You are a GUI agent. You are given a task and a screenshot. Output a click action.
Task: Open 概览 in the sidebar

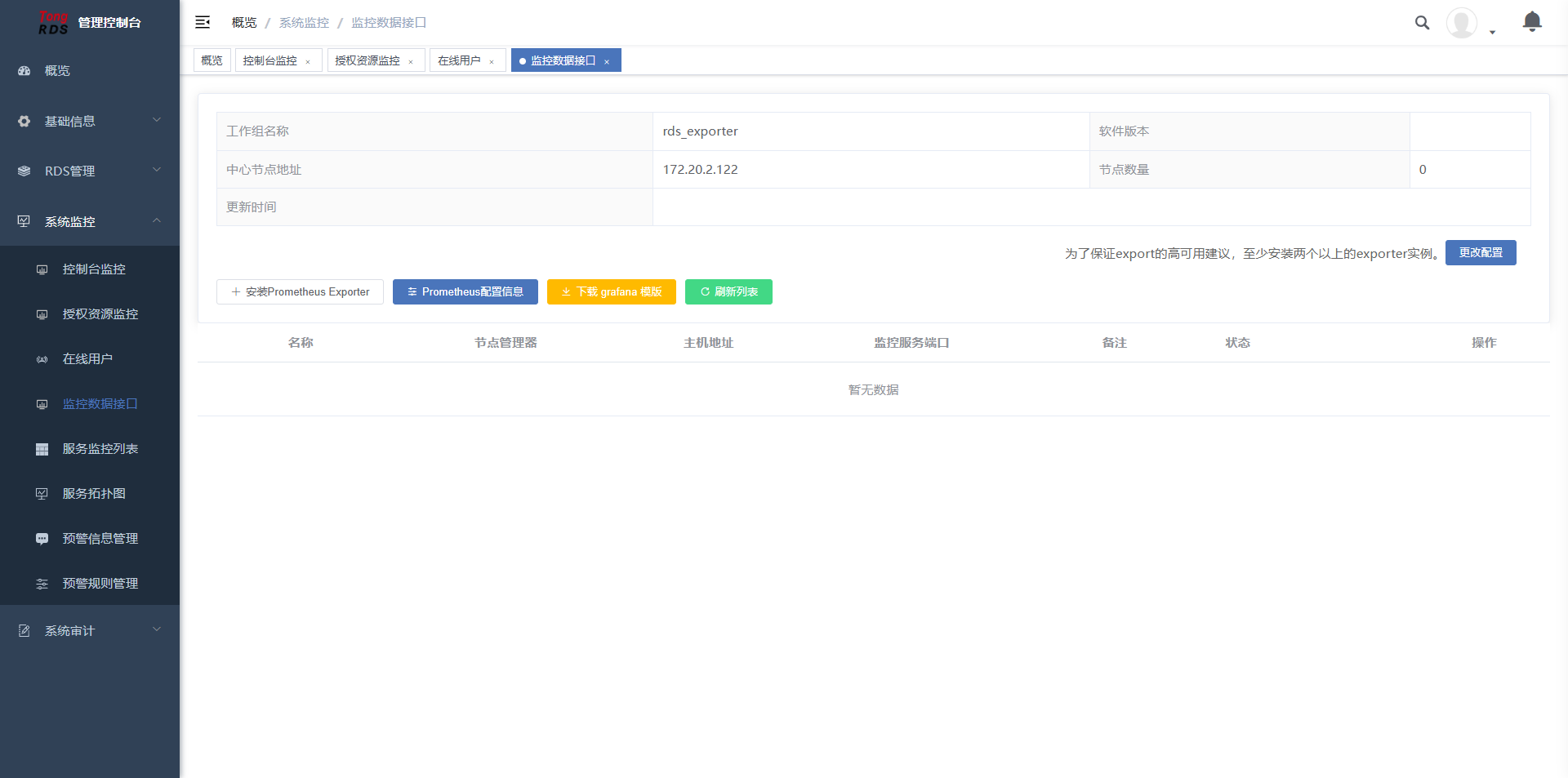pos(90,71)
